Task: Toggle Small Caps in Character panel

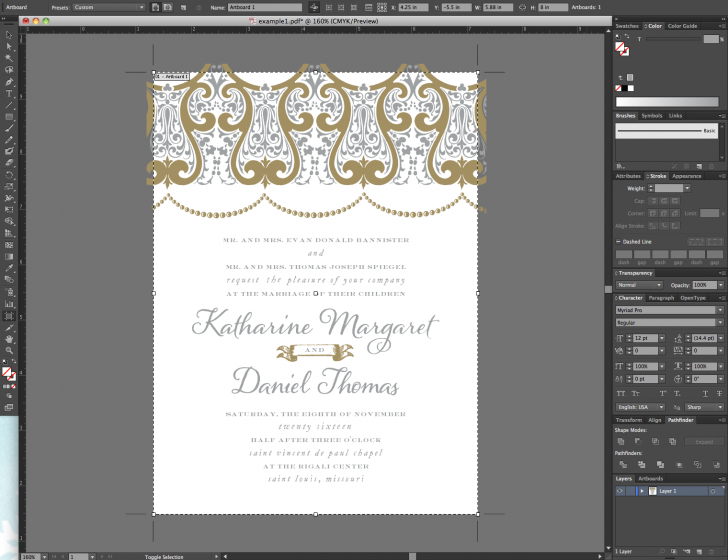Action: tap(636, 394)
